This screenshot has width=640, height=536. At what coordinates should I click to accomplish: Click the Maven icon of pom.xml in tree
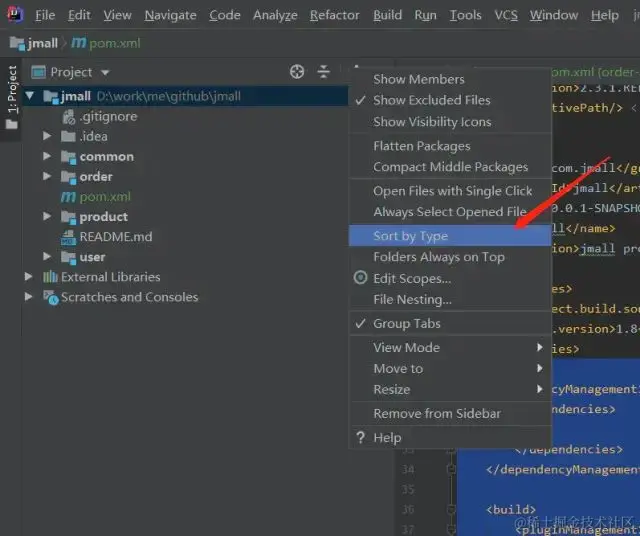(68, 197)
